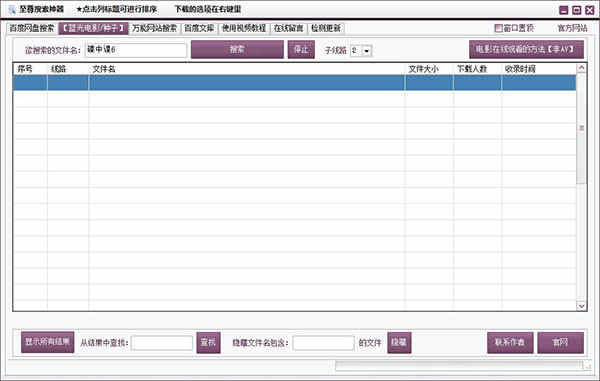Switch to the 百度网盘搜索 tab
The image size is (600, 381).
tap(32, 28)
